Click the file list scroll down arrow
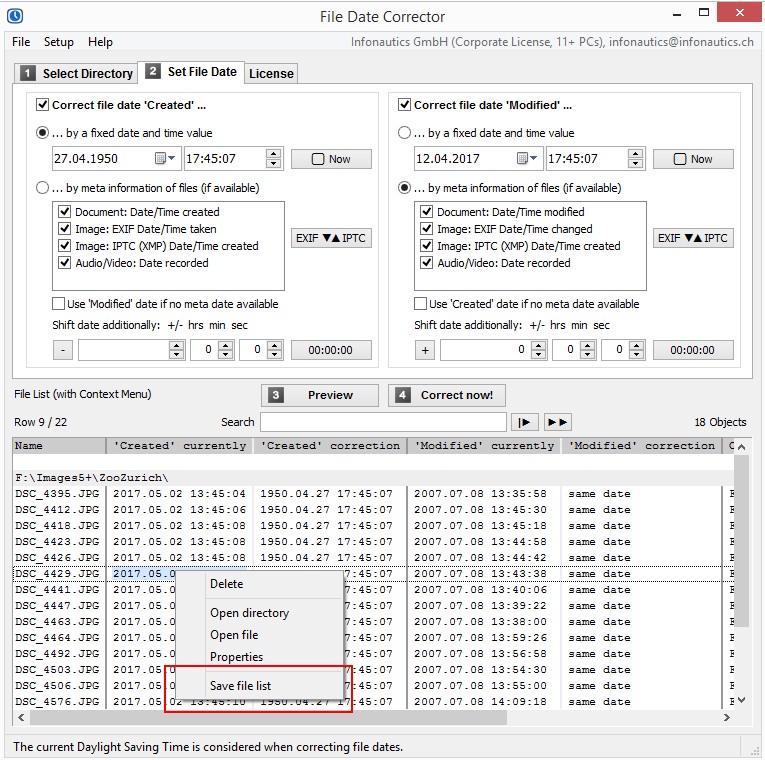Image resolution: width=765 pixels, height=760 pixels. pos(741,700)
